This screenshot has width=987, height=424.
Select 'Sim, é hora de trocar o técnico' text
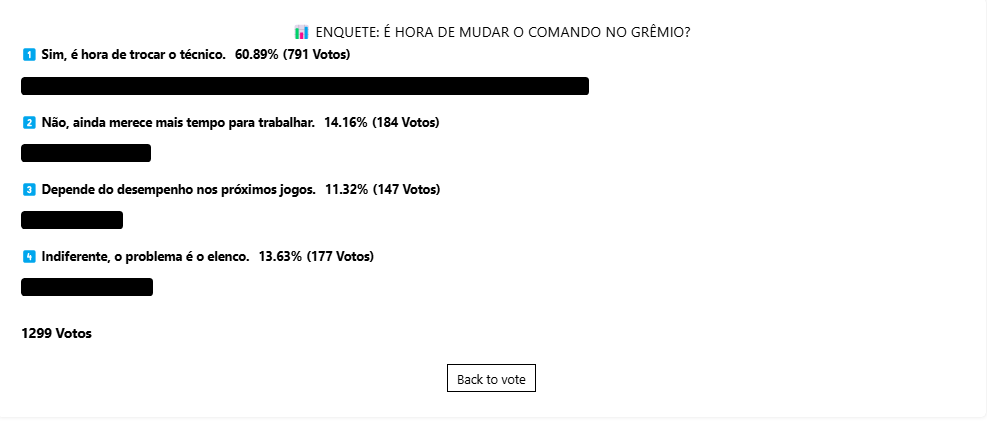(133, 55)
